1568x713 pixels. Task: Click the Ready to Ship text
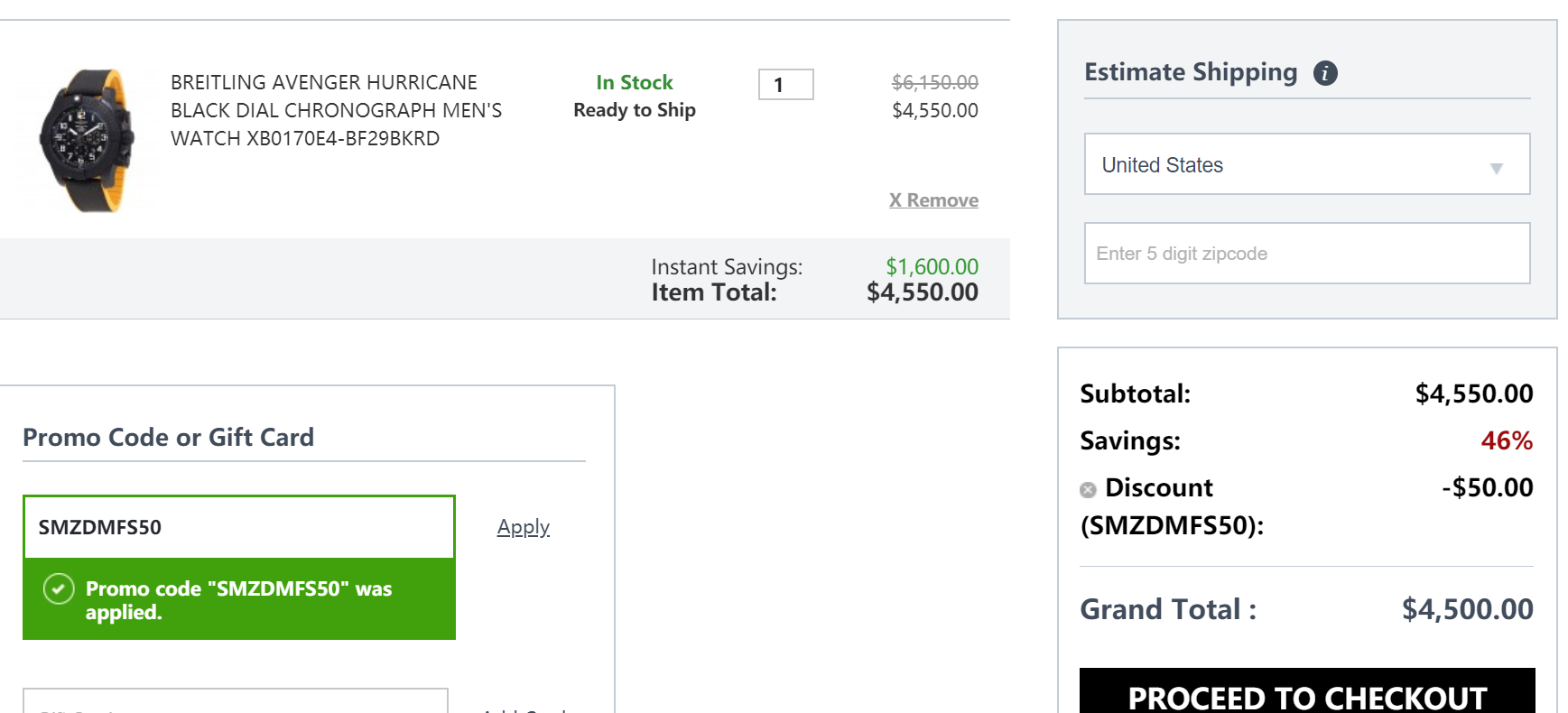coord(635,110)
